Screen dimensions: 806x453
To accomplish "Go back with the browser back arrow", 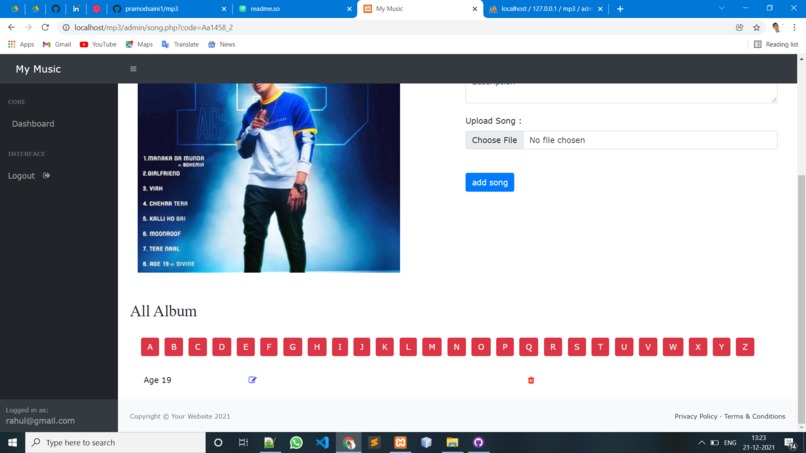I will click(11, 27).
